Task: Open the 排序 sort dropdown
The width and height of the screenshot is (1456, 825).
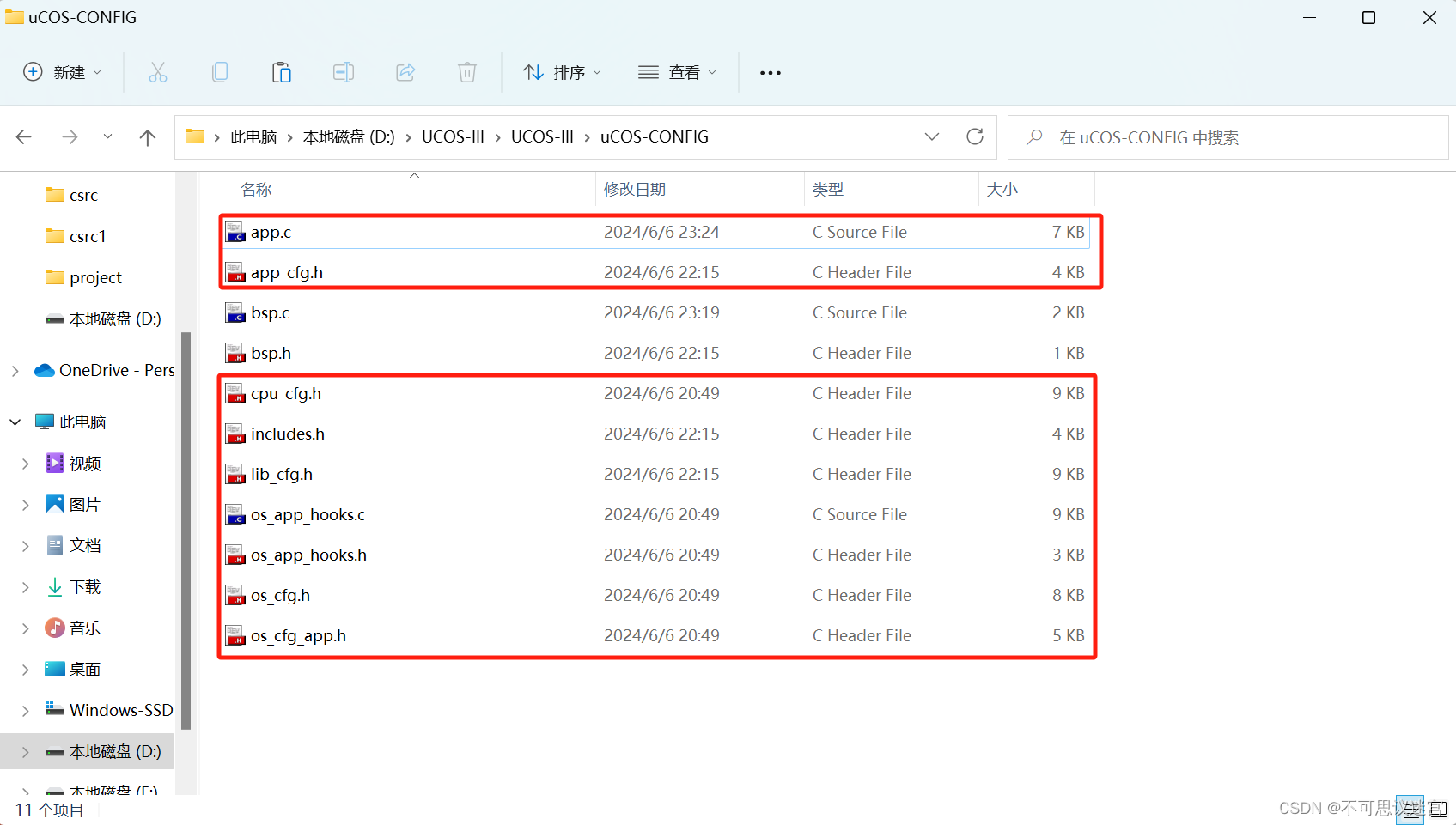Action: pyautogui.click(x=561, y=72)
